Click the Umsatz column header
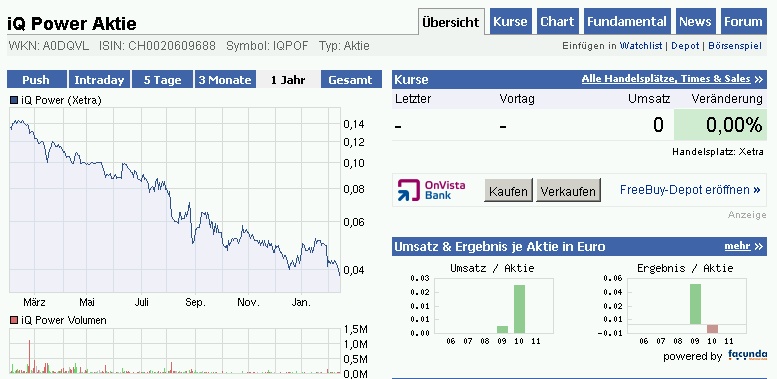This screenshot has height=379, width=777. click(649, 99)
